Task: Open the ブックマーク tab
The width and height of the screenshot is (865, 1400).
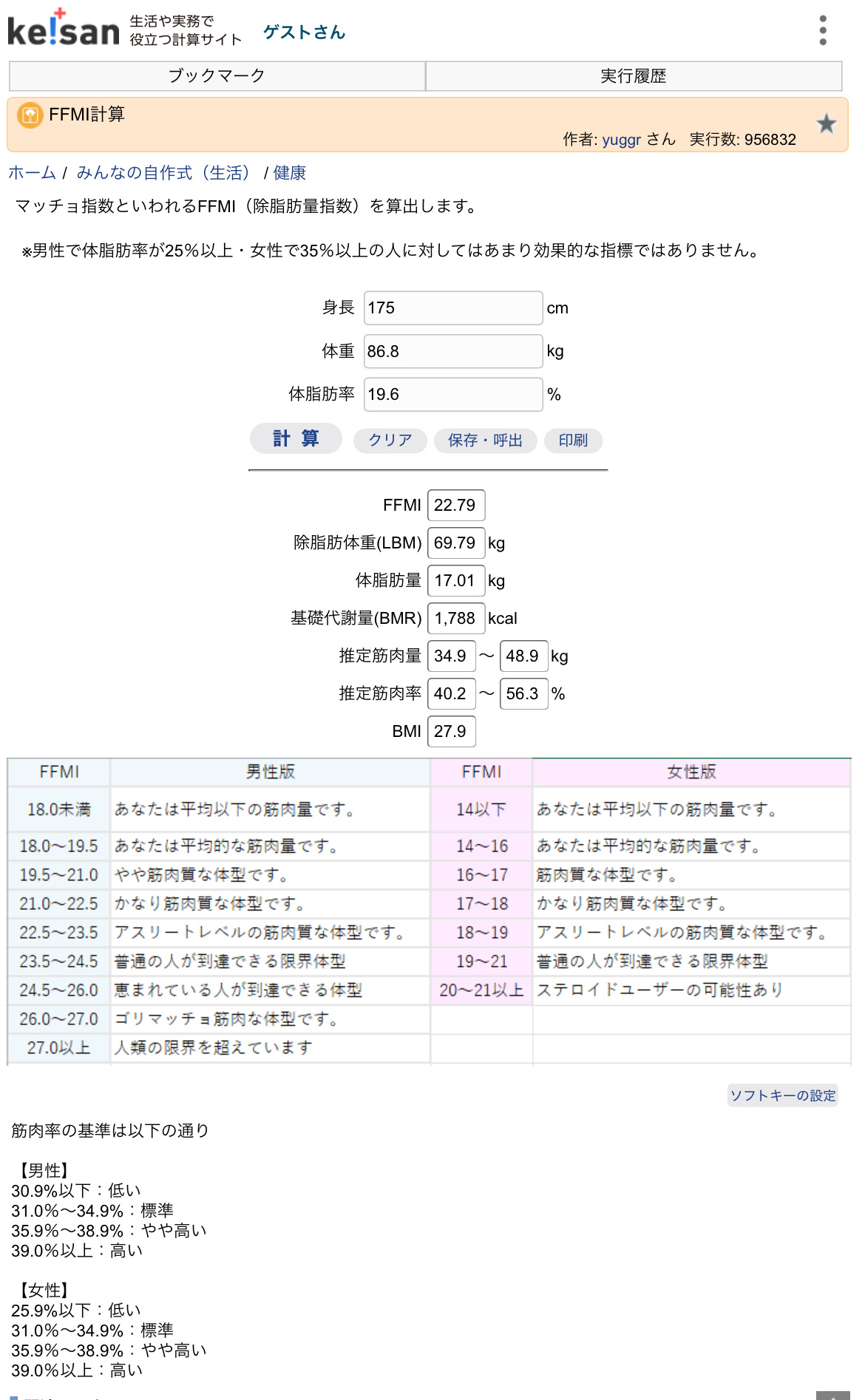Action: click(217, 76)
